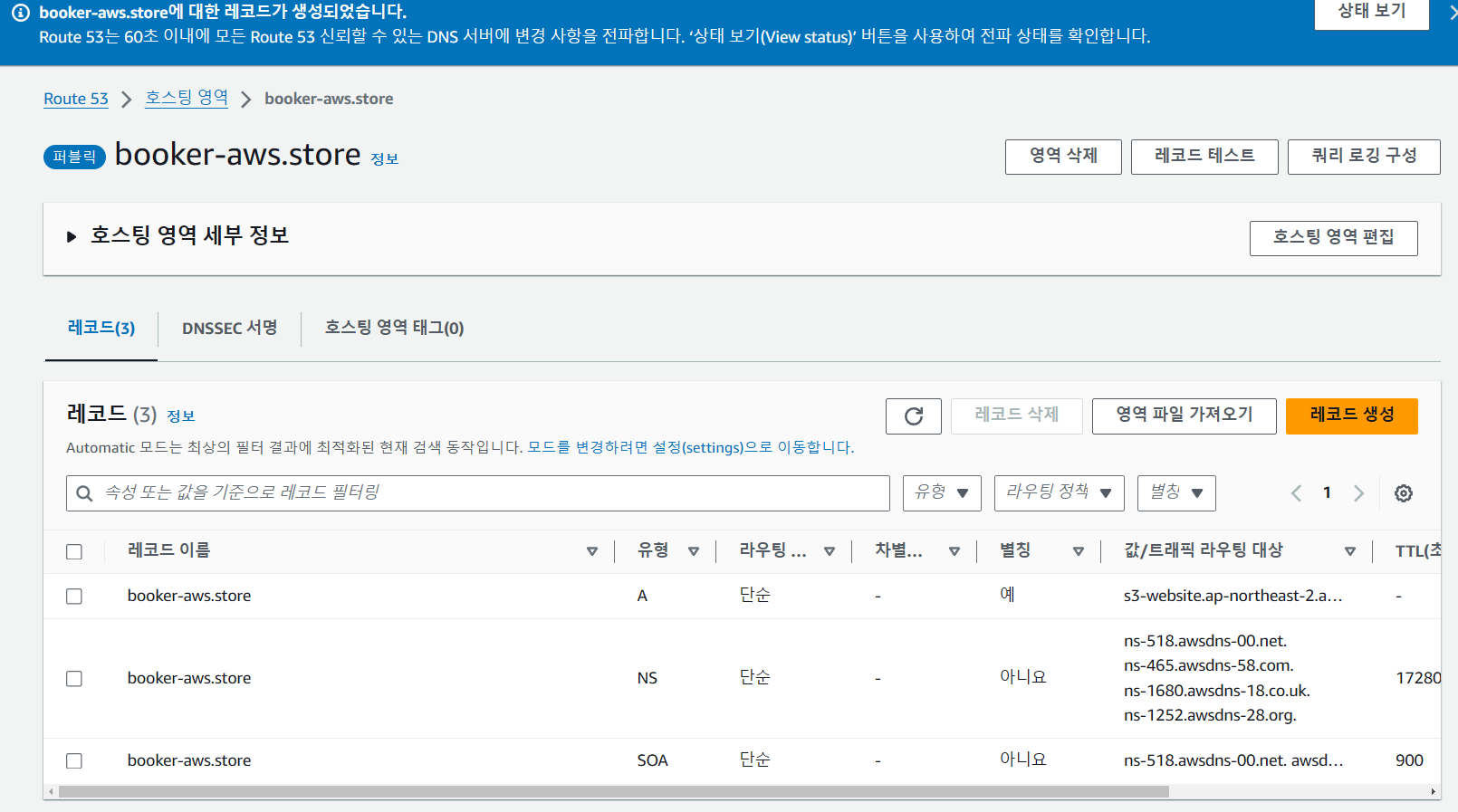Click the 영역 파일 가져오기 button

point(1184,416)
